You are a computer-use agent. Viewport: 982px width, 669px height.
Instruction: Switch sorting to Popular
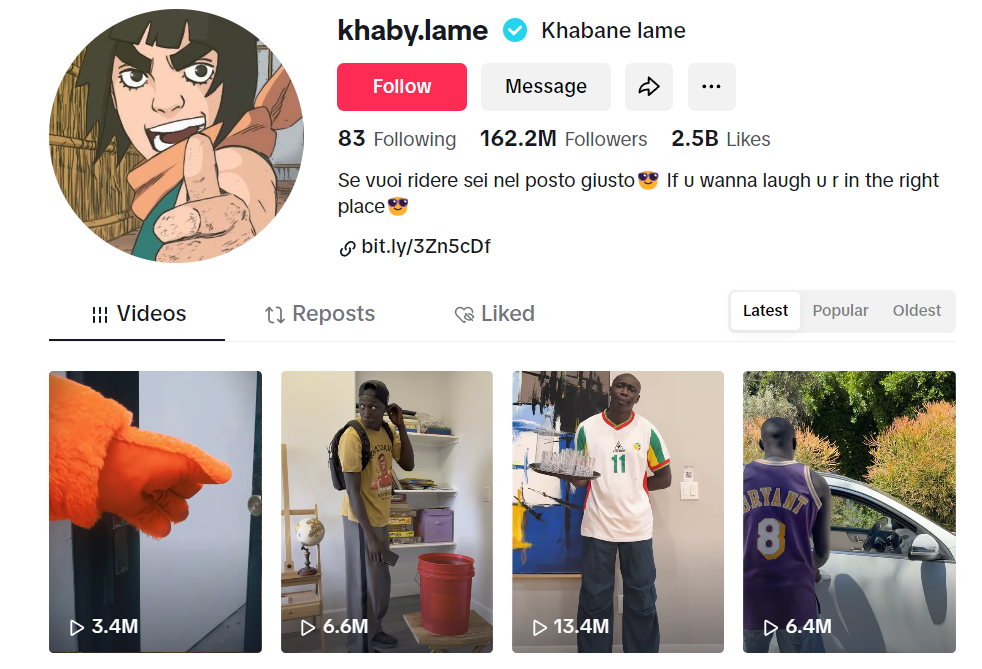coord(840,311)
